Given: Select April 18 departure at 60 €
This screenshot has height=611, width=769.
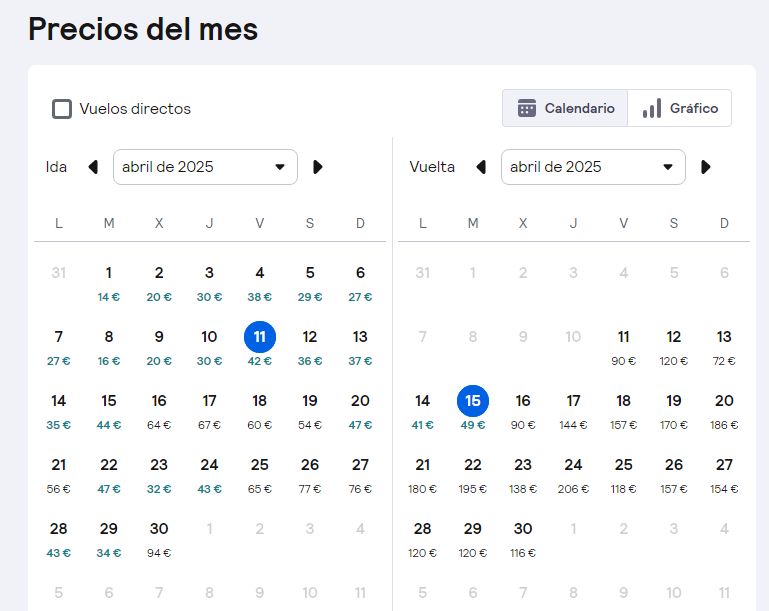Looking at the screenshot, I should click(x=259, y=412).
